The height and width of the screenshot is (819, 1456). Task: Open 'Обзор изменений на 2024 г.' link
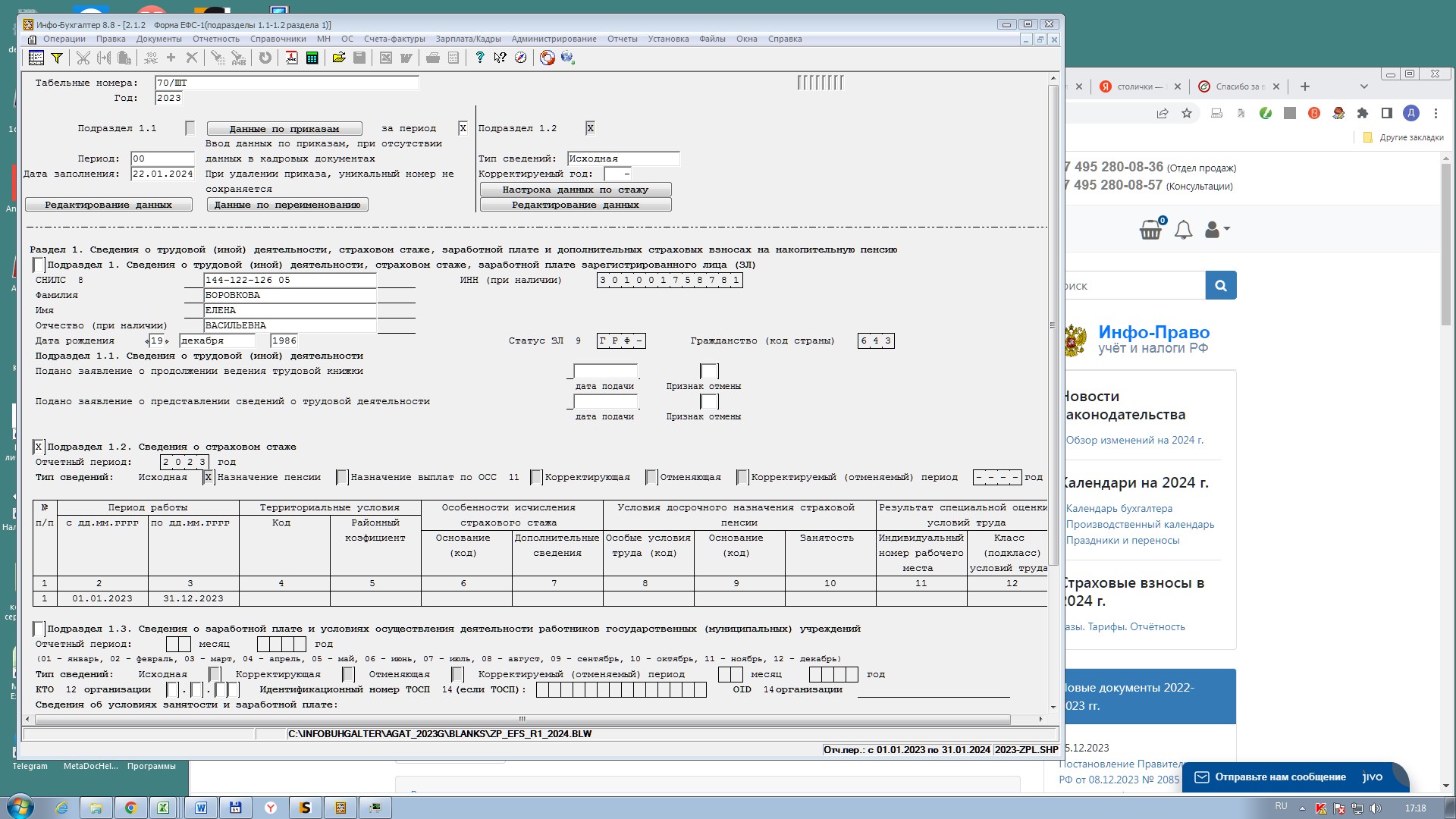[1134, 440]
